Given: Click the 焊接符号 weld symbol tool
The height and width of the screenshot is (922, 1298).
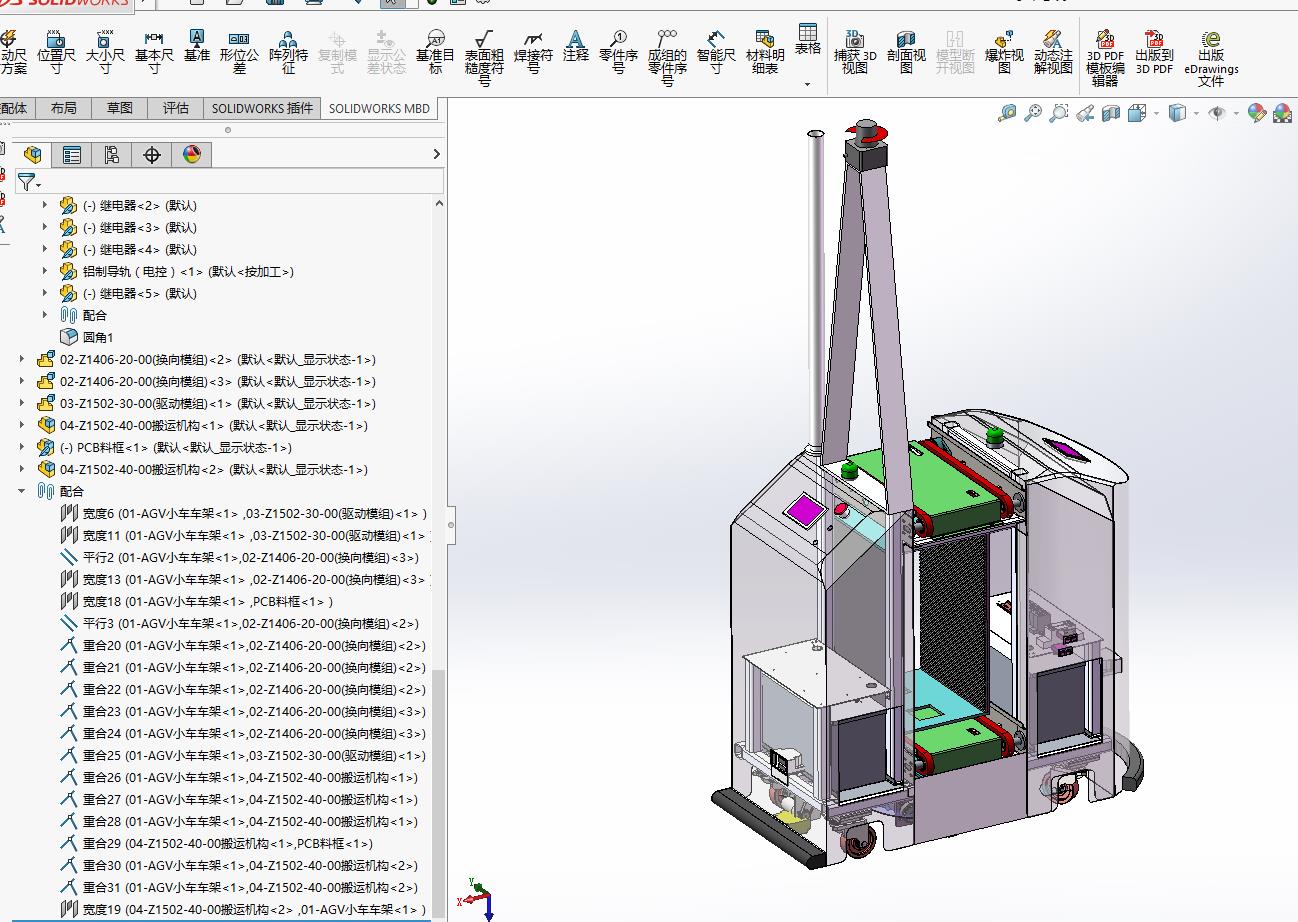Looking at the screenshot, I should [x=533, y=52].
